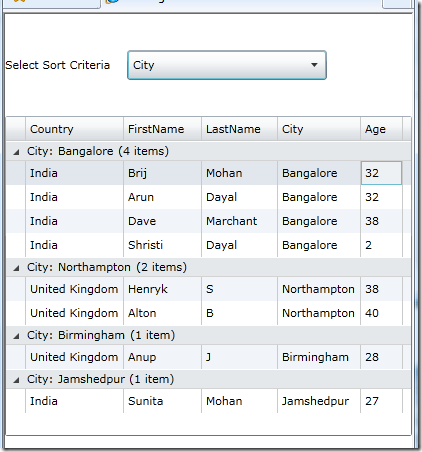422x452 pixels.
Task: Click the Dave first name cell
Action: 162,221
